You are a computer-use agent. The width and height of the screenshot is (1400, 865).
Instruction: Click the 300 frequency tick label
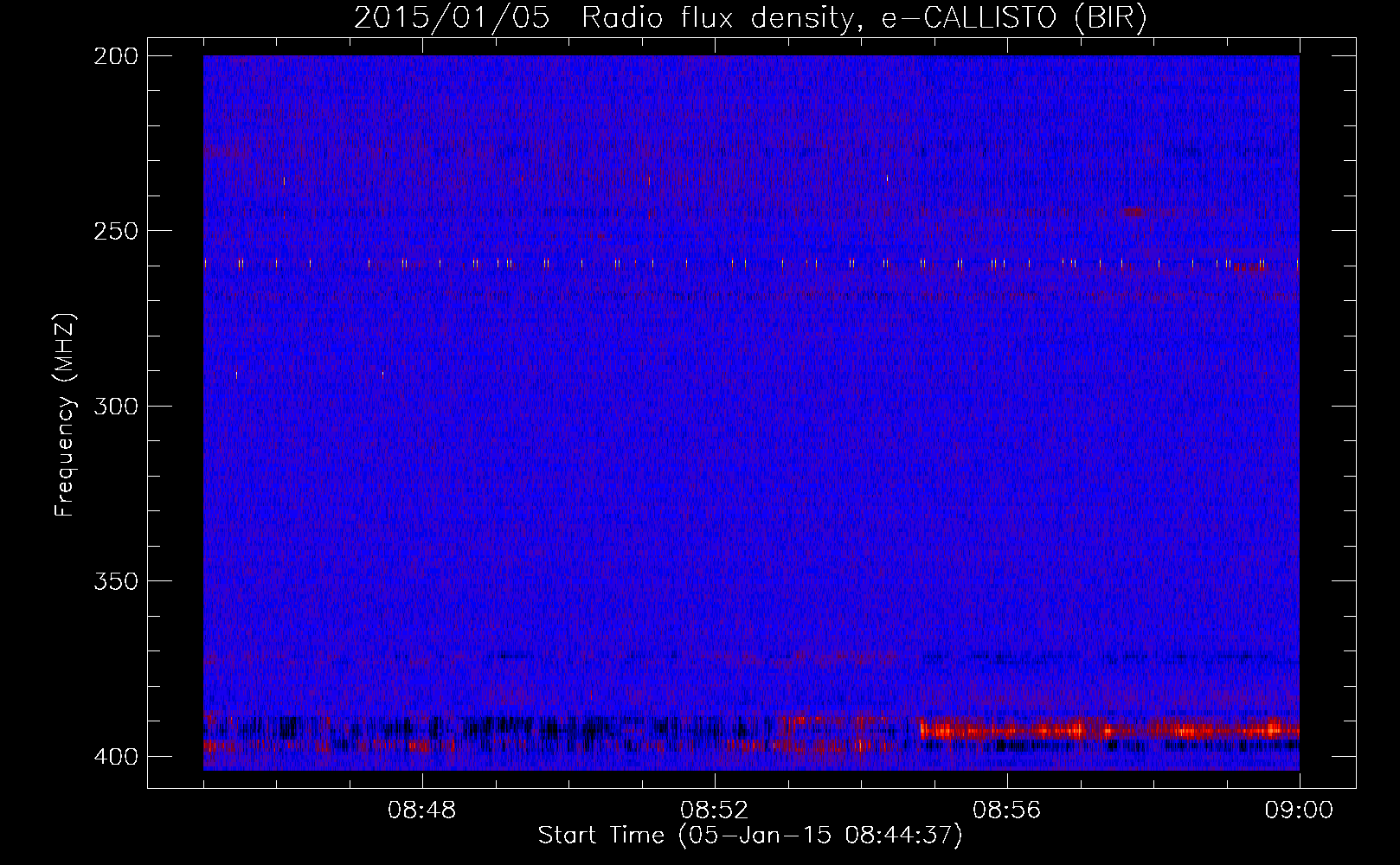pos(115,406)
